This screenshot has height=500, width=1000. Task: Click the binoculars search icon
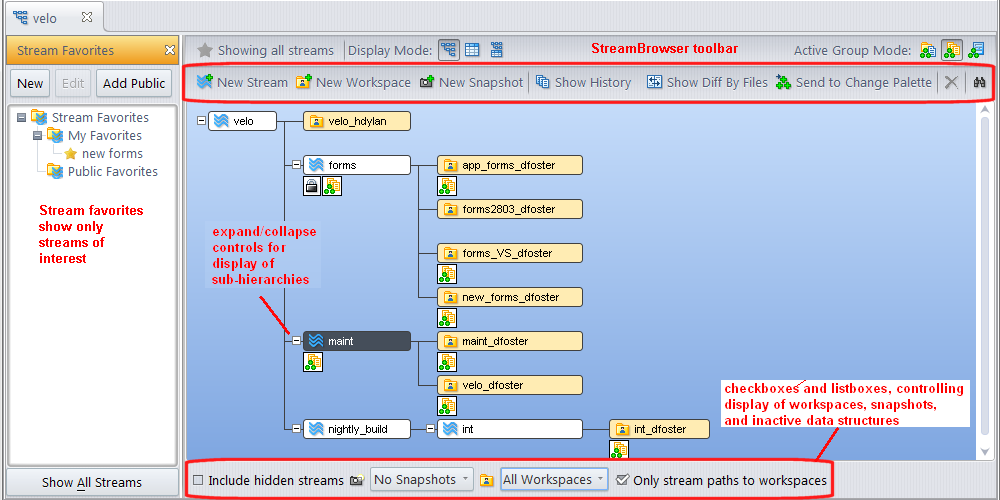pyautogui.click(x=981, y=83)
